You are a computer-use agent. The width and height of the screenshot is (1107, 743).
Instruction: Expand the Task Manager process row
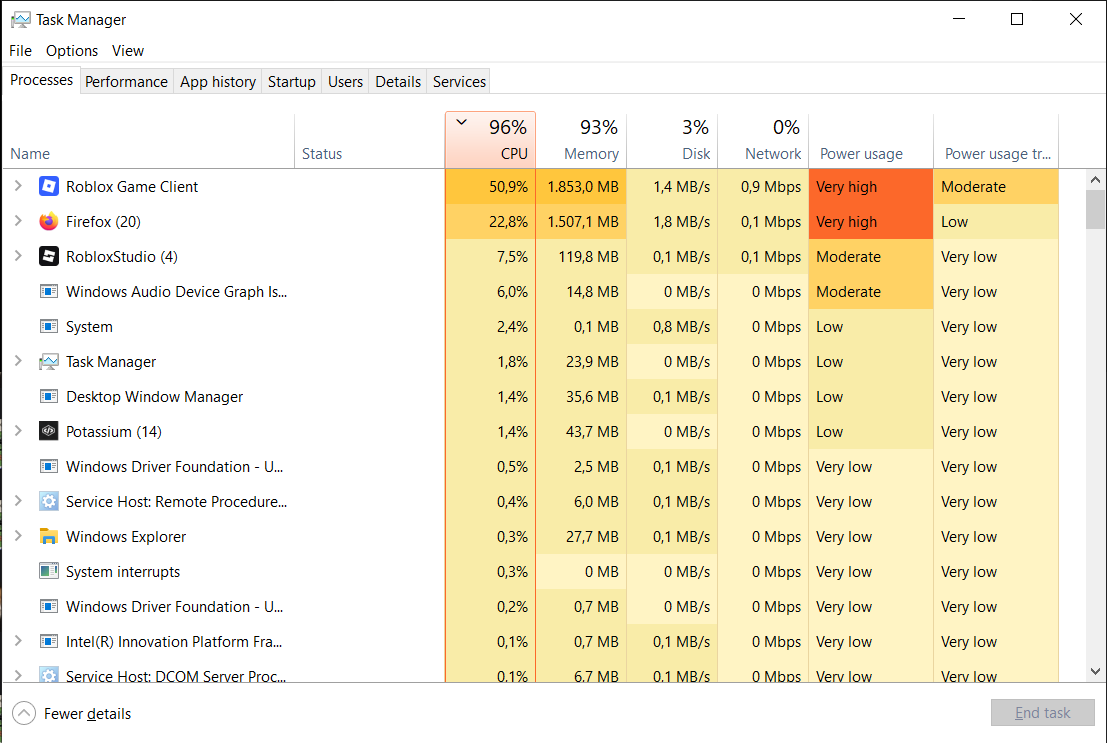click(18, 361)
